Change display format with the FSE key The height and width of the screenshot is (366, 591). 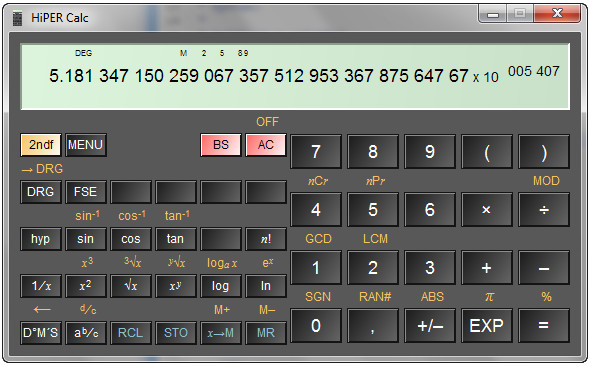(x=86, y=192)
